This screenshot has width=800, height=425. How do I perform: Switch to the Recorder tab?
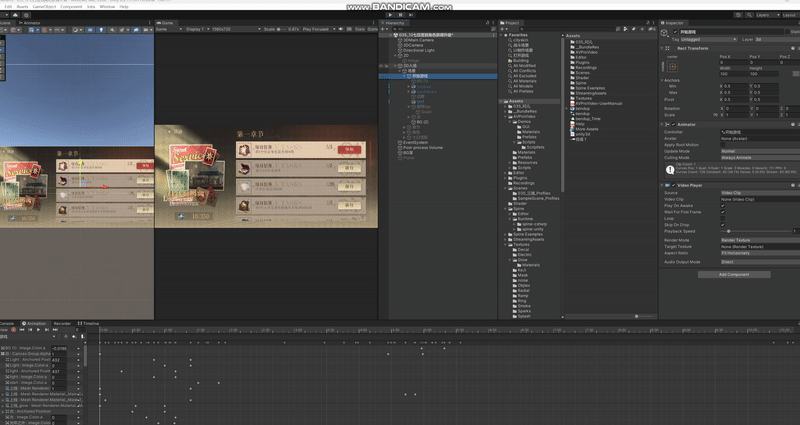click(62, 323)
